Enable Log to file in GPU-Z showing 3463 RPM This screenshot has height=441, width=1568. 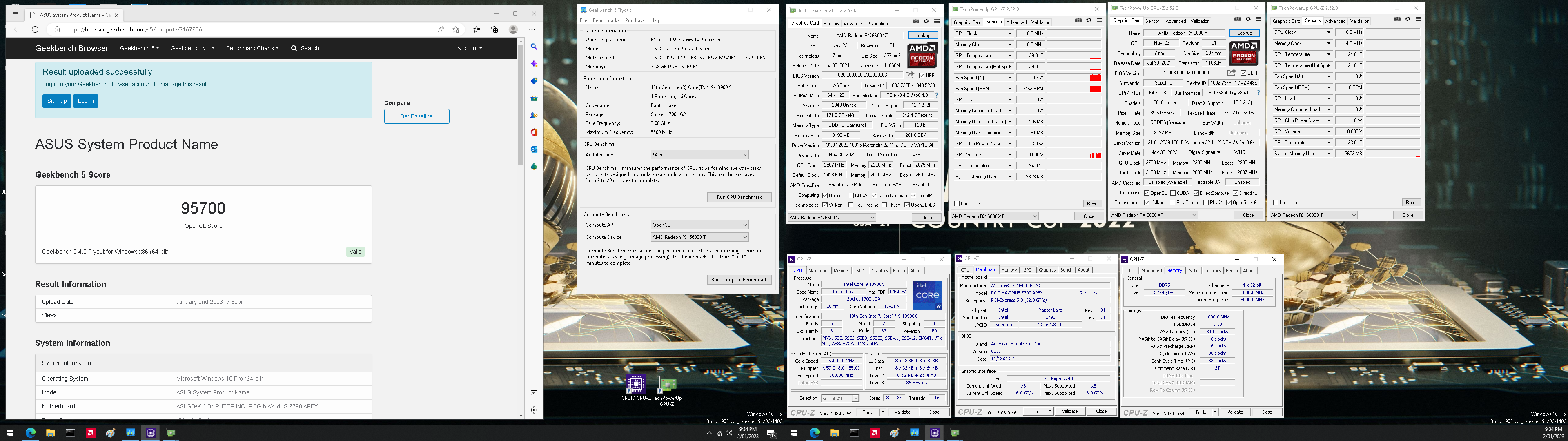click(958, 204)
